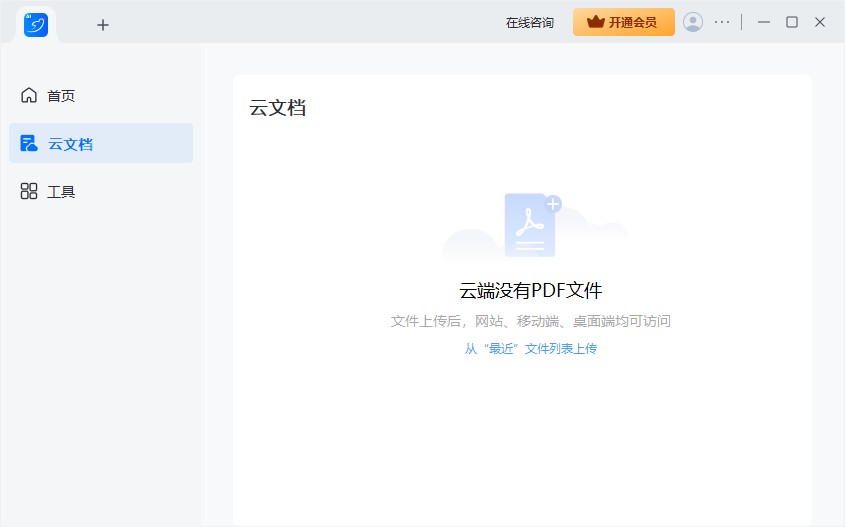This screenshot has width=845, height=527.
Task: Open 工具 tools in sidebar
Action: click(101, 191)
